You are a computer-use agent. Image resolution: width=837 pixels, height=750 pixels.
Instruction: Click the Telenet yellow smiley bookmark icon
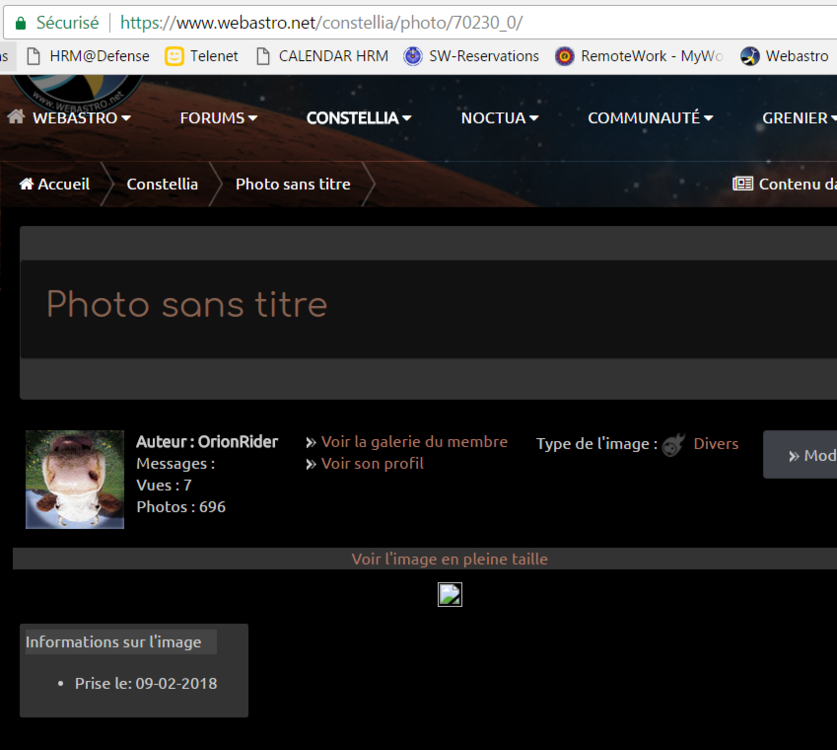175,56
